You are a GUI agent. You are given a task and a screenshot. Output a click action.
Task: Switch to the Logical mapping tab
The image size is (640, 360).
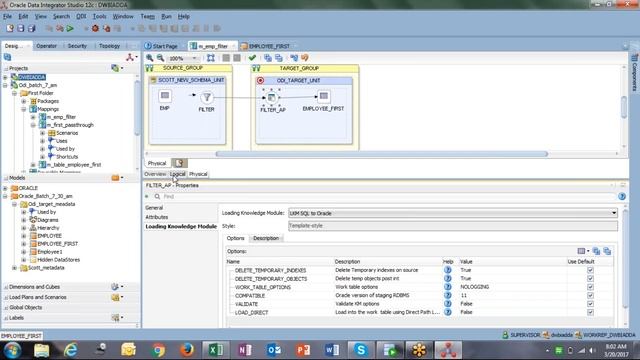click(178, 174)
